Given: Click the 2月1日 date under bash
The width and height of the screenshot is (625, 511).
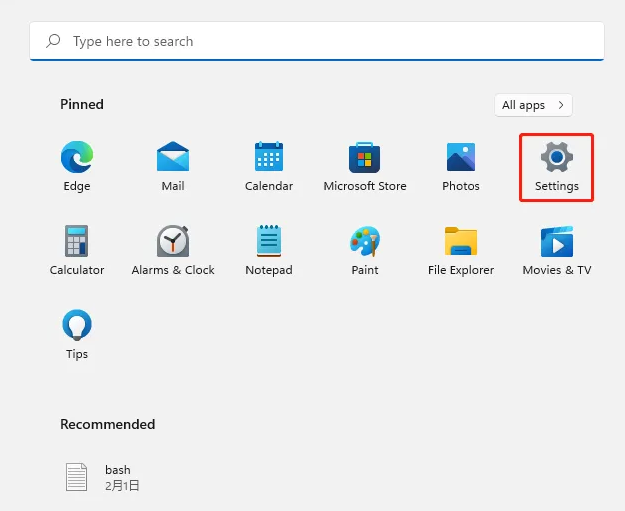Looking at the screenshot, I should pyautogui.click(x=122, y=485).
